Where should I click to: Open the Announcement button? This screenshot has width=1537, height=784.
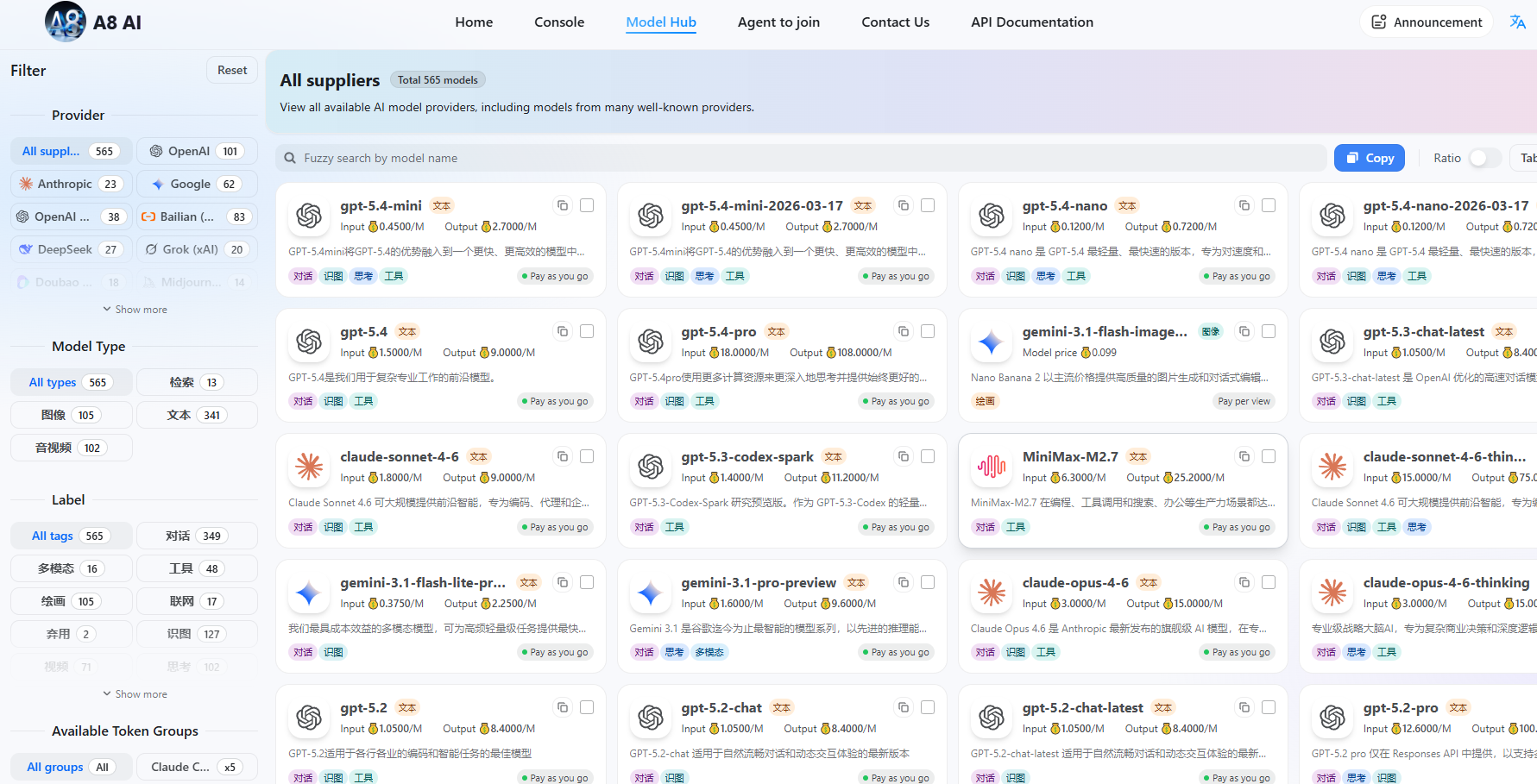click(x=1427, y=22)
